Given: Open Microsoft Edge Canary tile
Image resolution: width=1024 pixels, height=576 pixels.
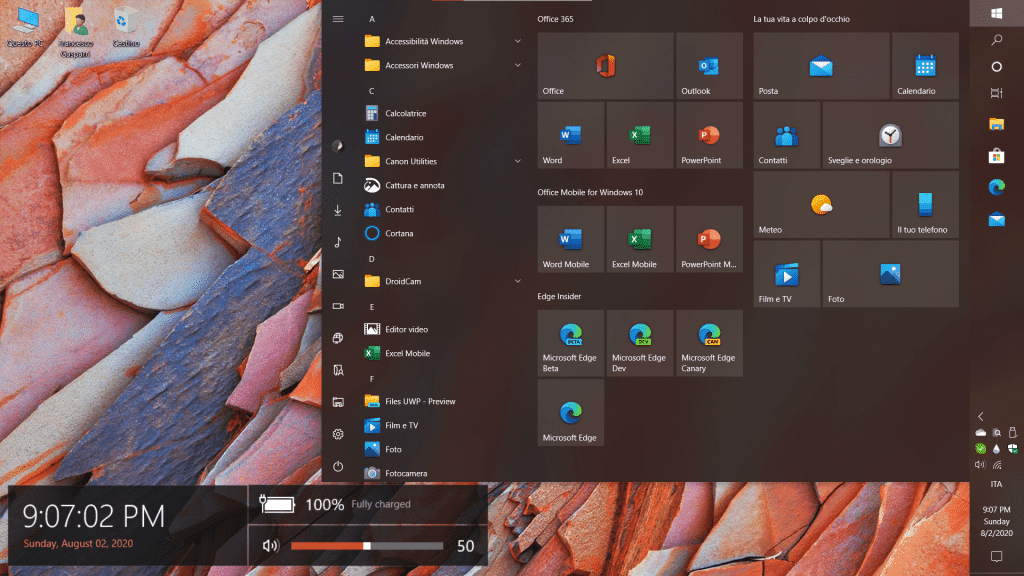Looking at the screenshot, I should (x=709, y=342).
